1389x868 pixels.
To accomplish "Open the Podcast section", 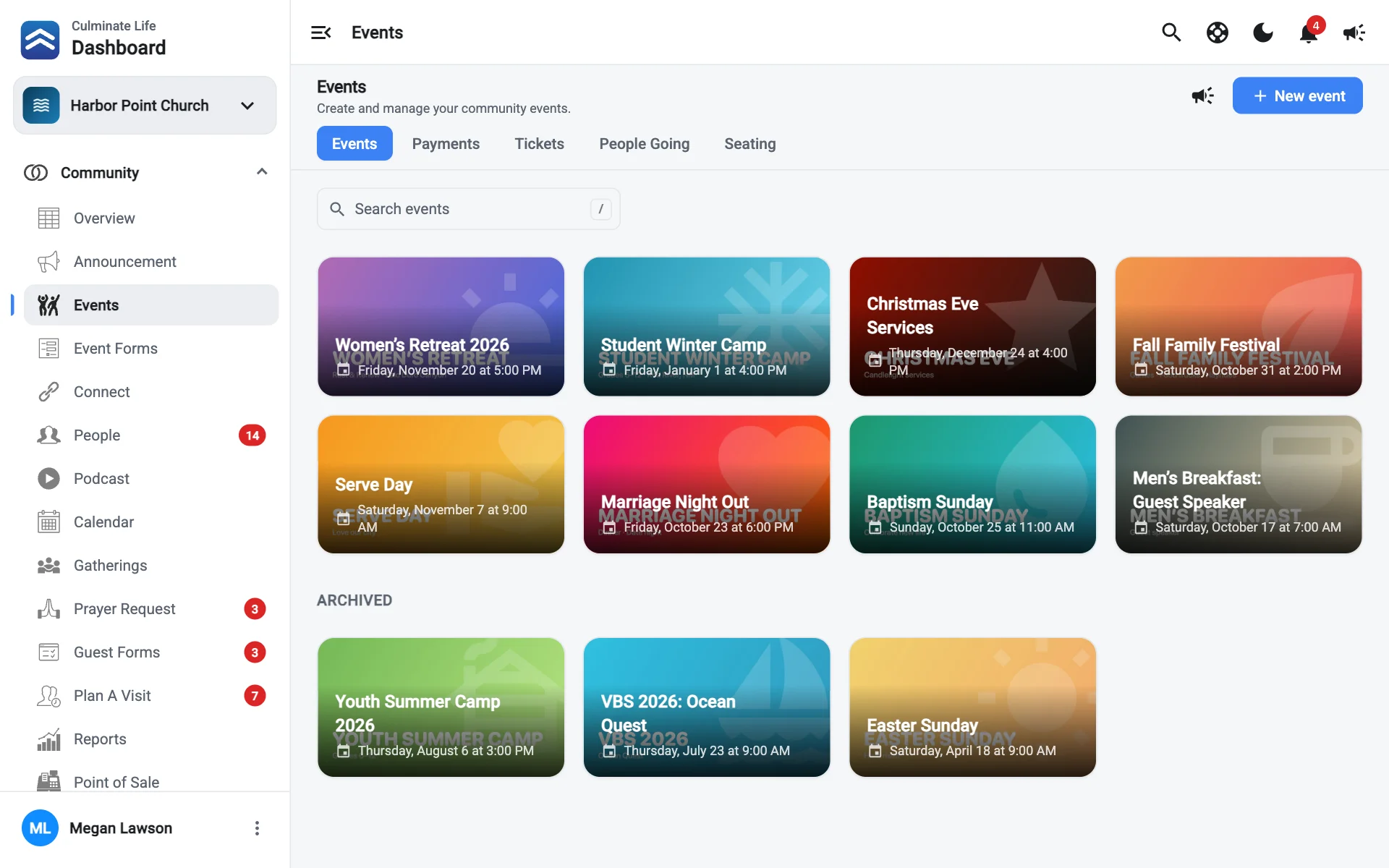I will (x=151, y=479).
